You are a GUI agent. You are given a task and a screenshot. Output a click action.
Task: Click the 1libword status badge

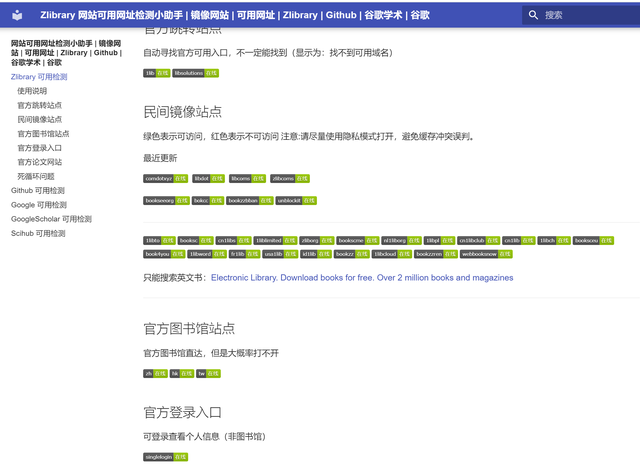[207, 254]
